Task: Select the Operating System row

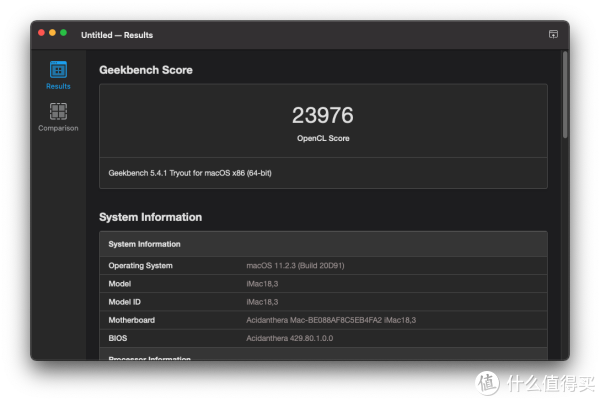Action: tap(140, 265)
